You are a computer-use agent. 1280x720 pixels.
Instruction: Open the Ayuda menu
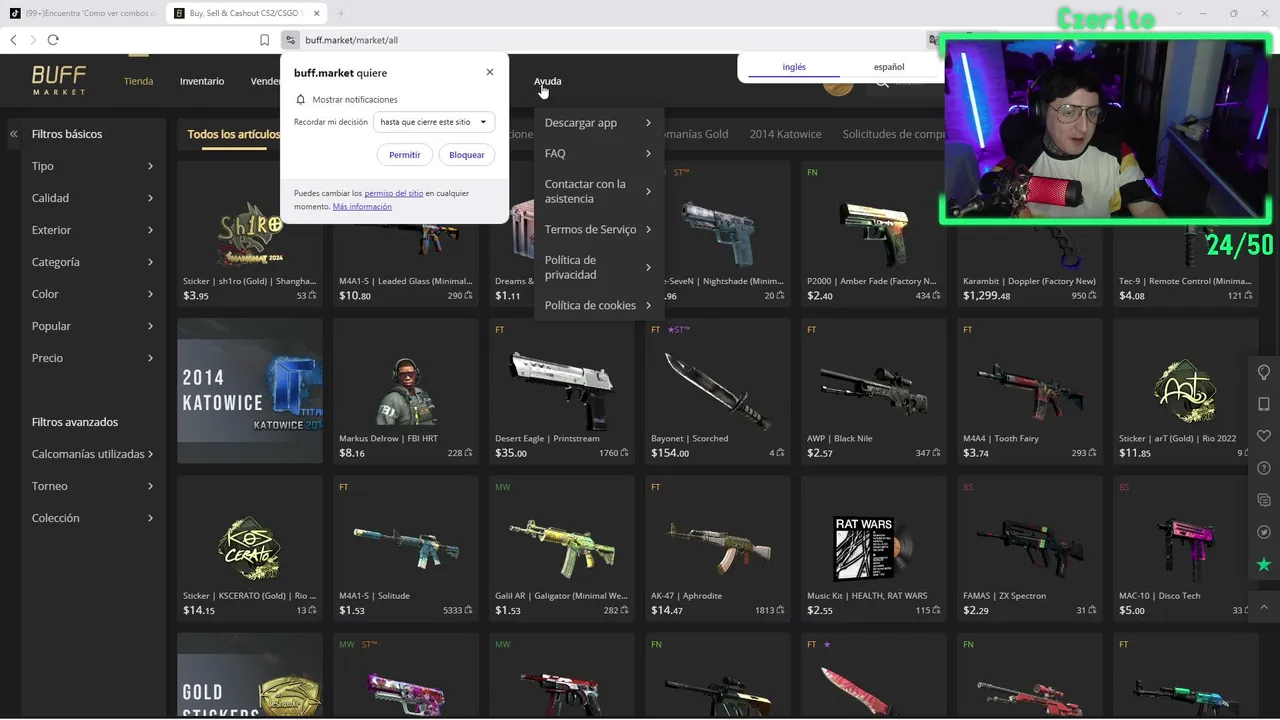pos(547,81)
